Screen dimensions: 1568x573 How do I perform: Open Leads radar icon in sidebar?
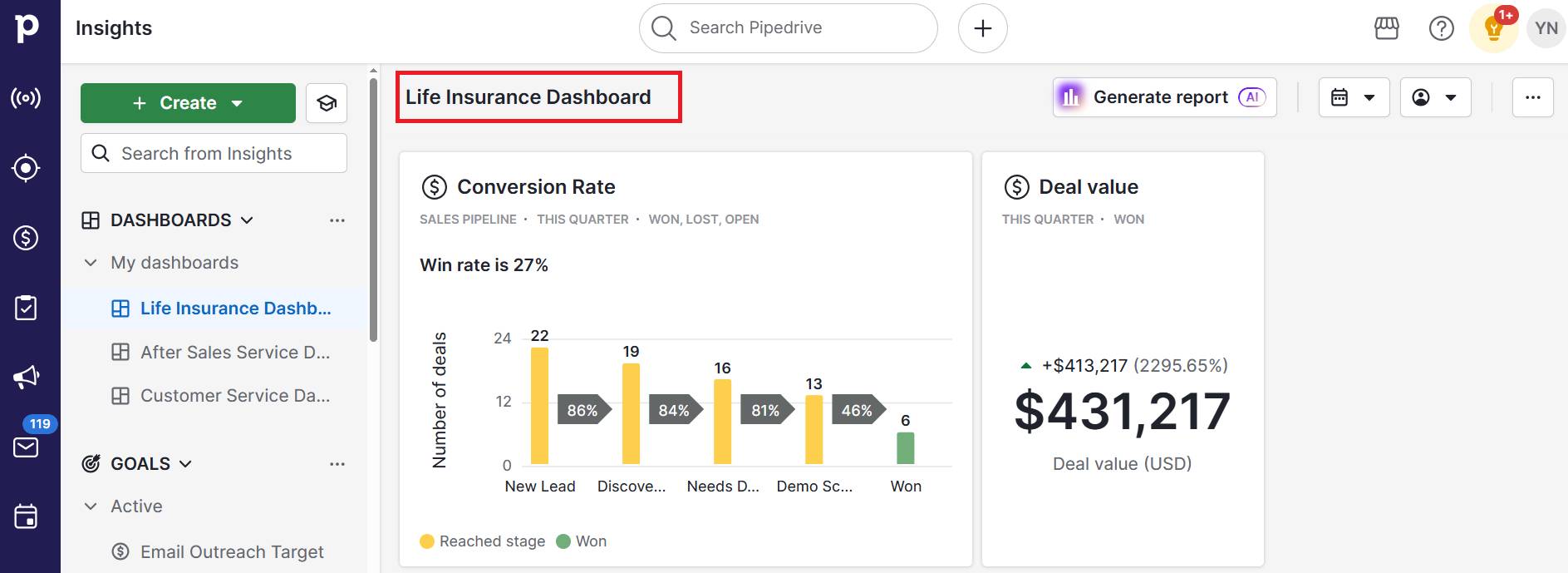click(26, 98)
